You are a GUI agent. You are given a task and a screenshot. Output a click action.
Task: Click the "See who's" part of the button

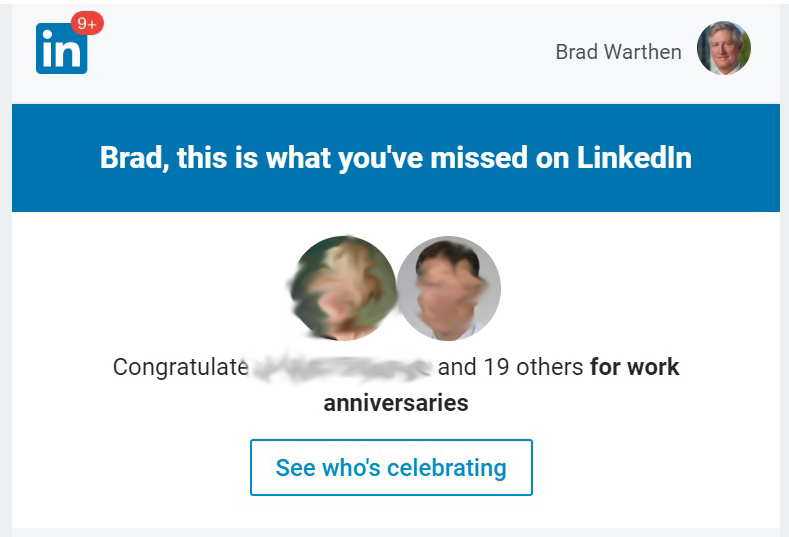click(x=328, y=468)
